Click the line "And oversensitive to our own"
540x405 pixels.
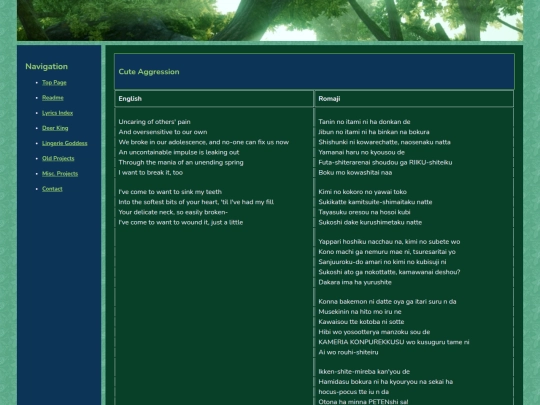pyautogui.click(x=163, y=132)
